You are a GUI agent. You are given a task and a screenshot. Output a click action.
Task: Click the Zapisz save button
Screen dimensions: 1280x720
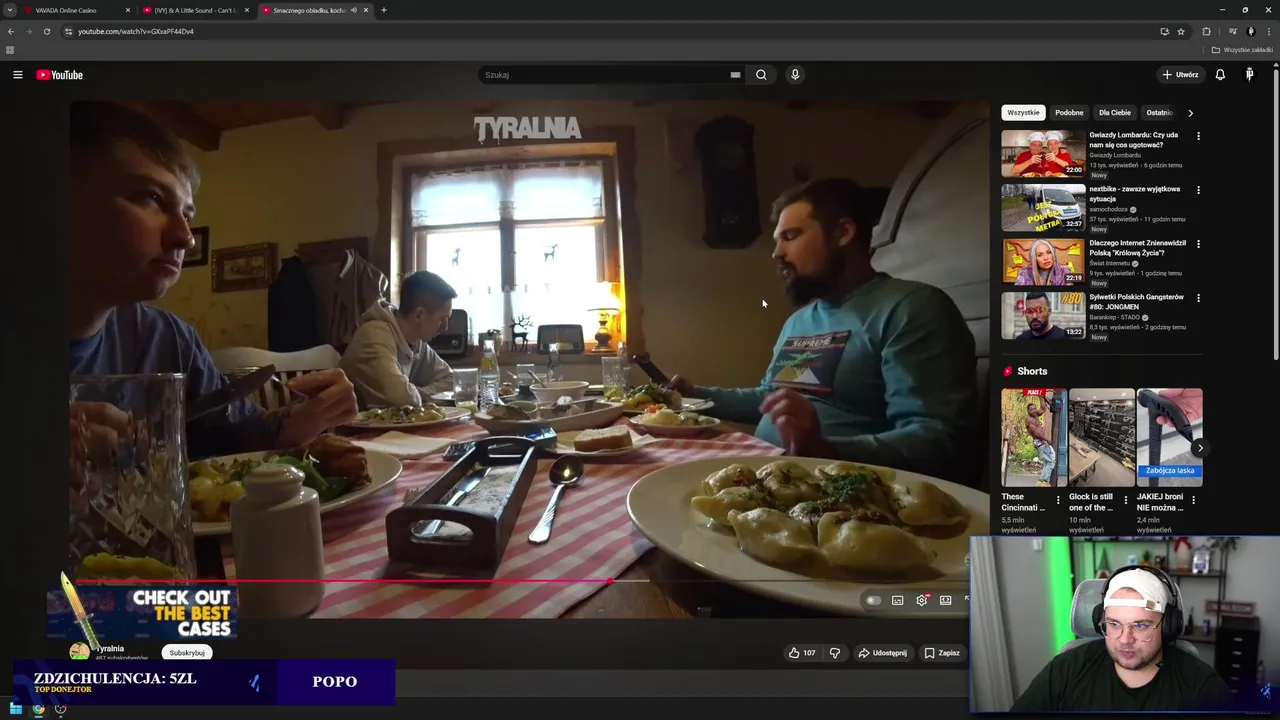tap(942, 653)
